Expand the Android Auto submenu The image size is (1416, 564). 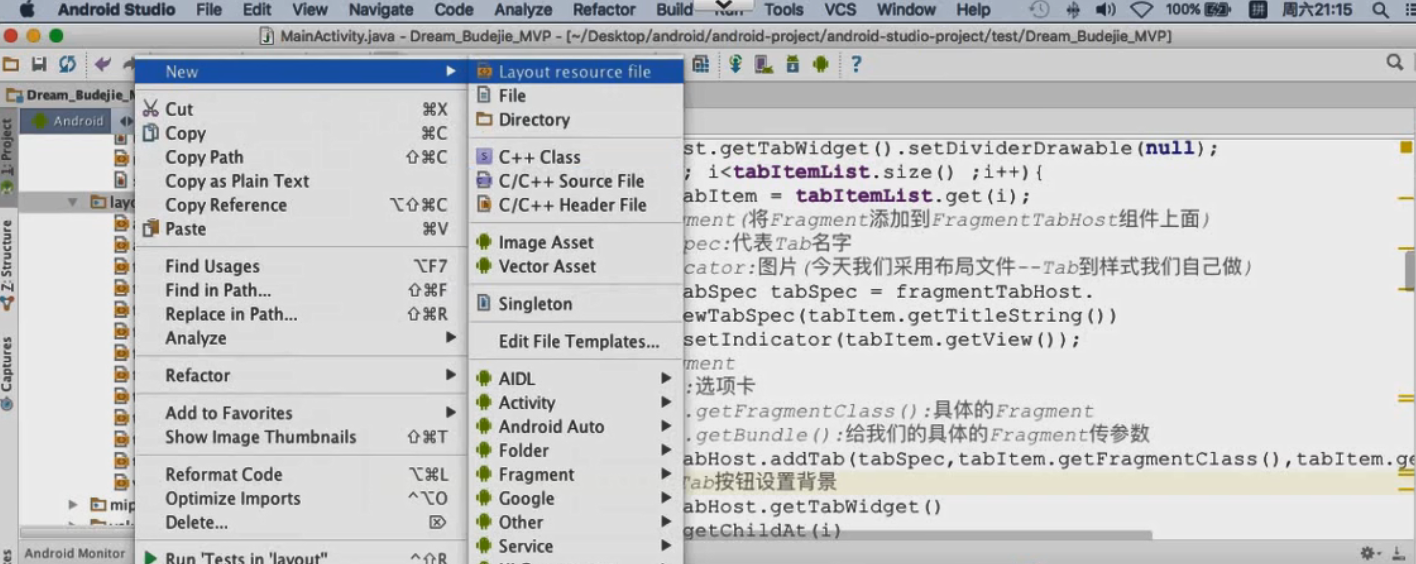[x=576, y=427]
